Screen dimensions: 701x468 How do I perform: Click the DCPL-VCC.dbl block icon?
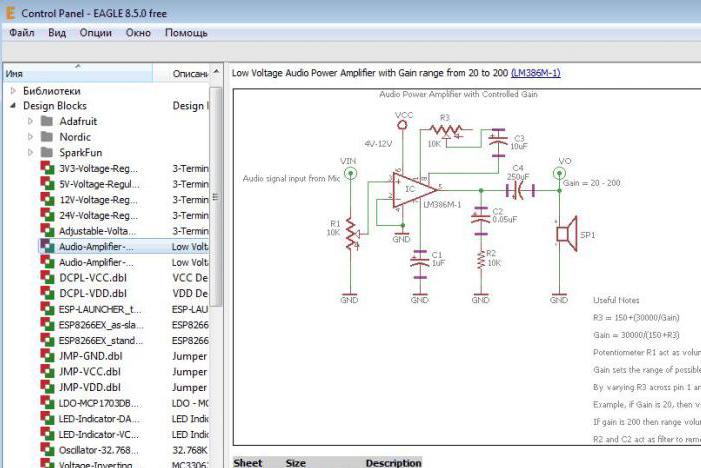[47, 278]
